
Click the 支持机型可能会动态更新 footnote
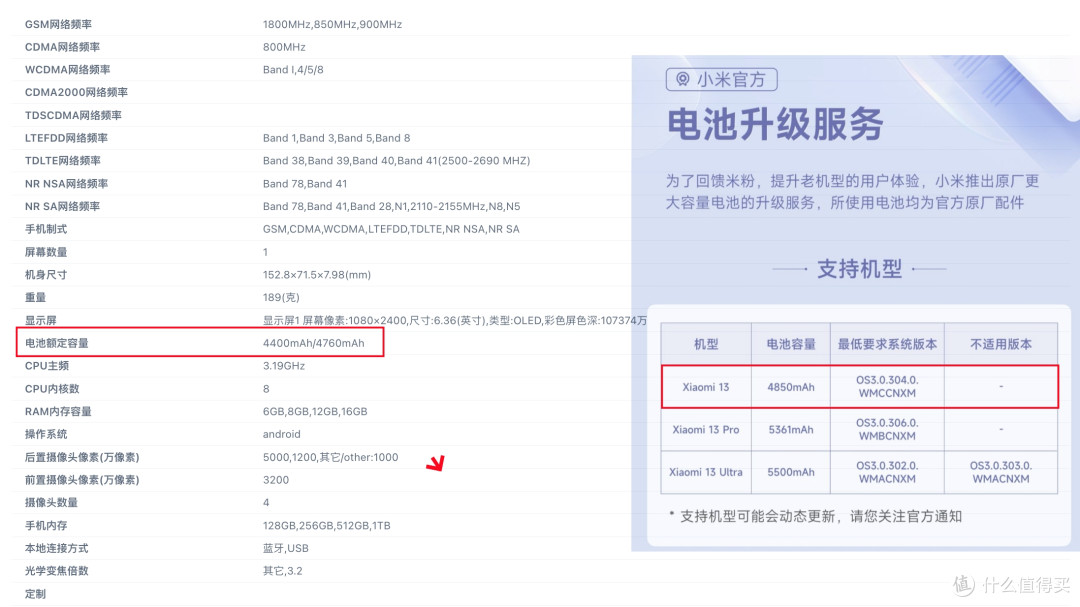(x=815, y=517)
